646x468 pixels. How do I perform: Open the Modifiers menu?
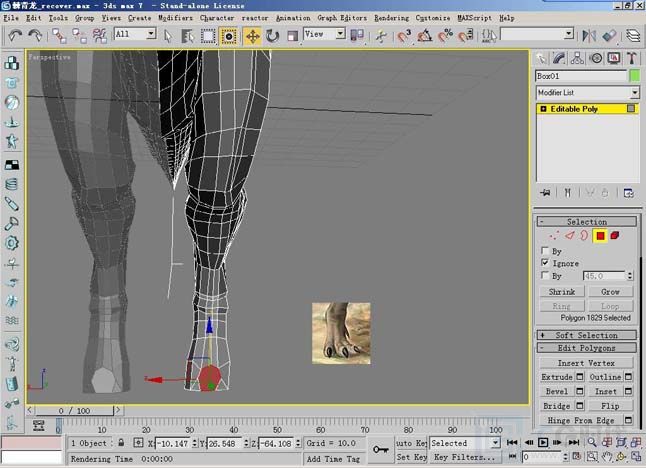click(x=175, y=18)
